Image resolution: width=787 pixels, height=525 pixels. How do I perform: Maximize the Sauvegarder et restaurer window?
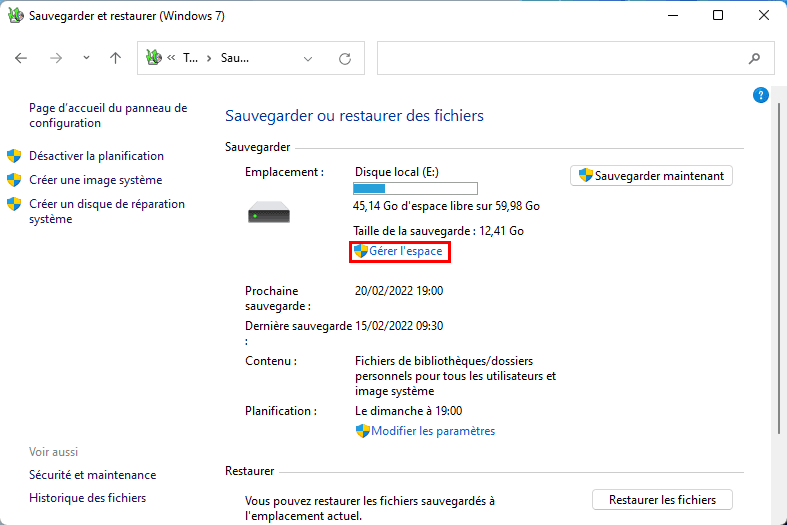click(x=718, y=16)
